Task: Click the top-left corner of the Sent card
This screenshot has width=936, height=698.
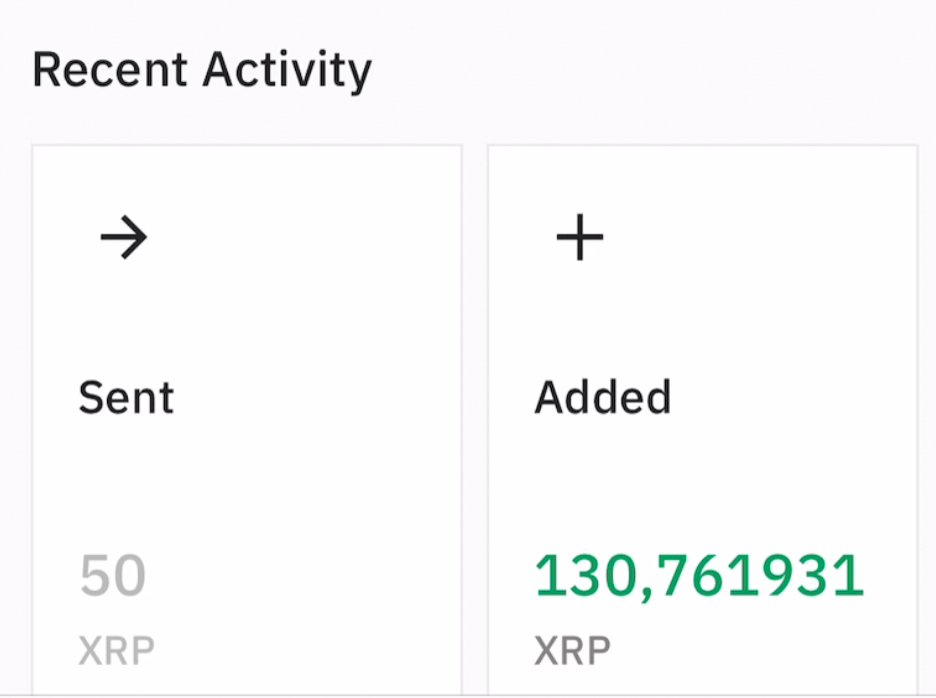Action: (x=40, y=153)
